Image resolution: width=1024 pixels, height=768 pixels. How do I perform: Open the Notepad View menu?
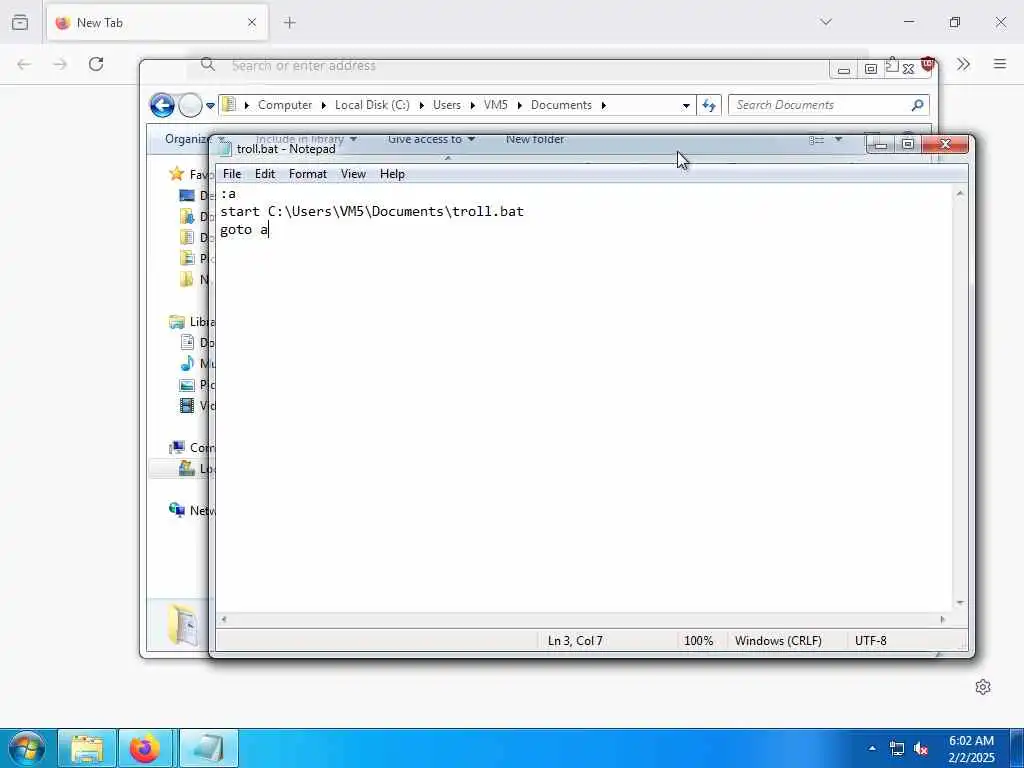(x=353, y=174)
